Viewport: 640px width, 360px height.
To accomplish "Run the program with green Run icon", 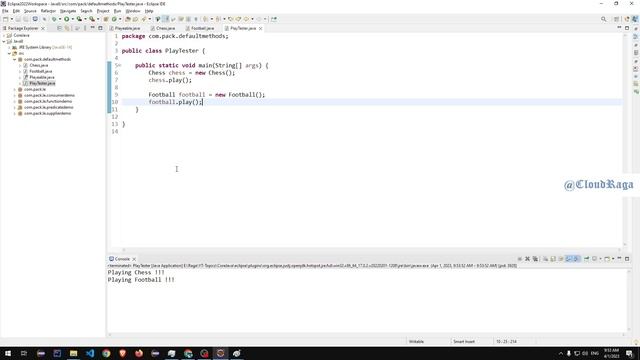I will click(x=66, y=19).
